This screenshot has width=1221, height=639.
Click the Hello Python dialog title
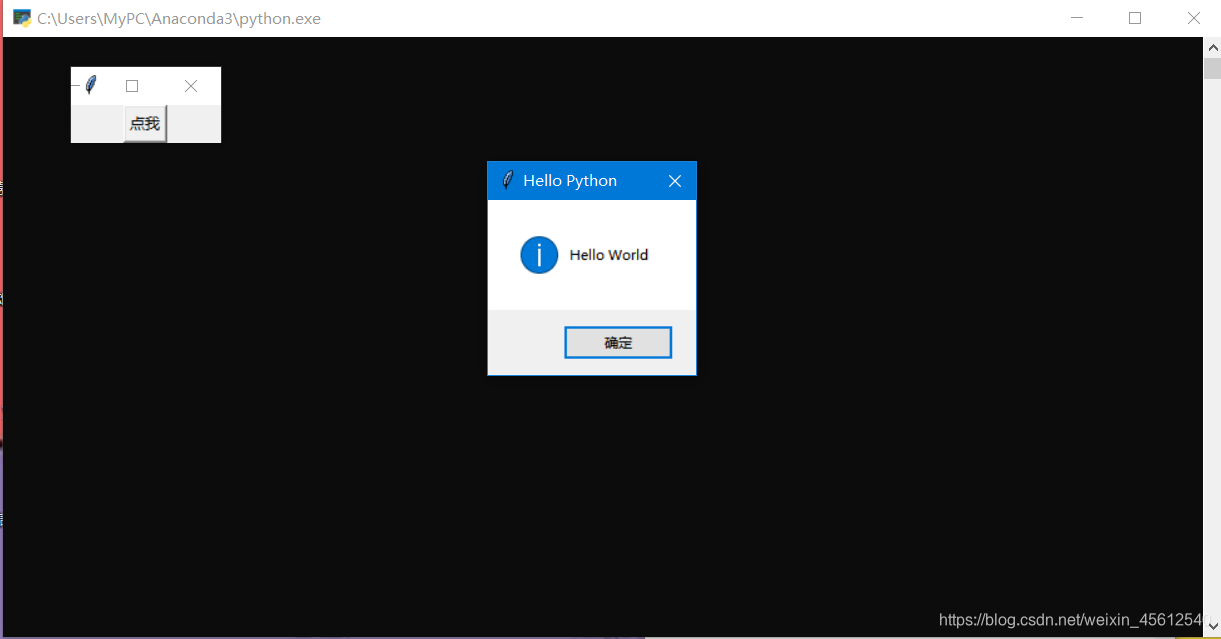pos(570,181)
